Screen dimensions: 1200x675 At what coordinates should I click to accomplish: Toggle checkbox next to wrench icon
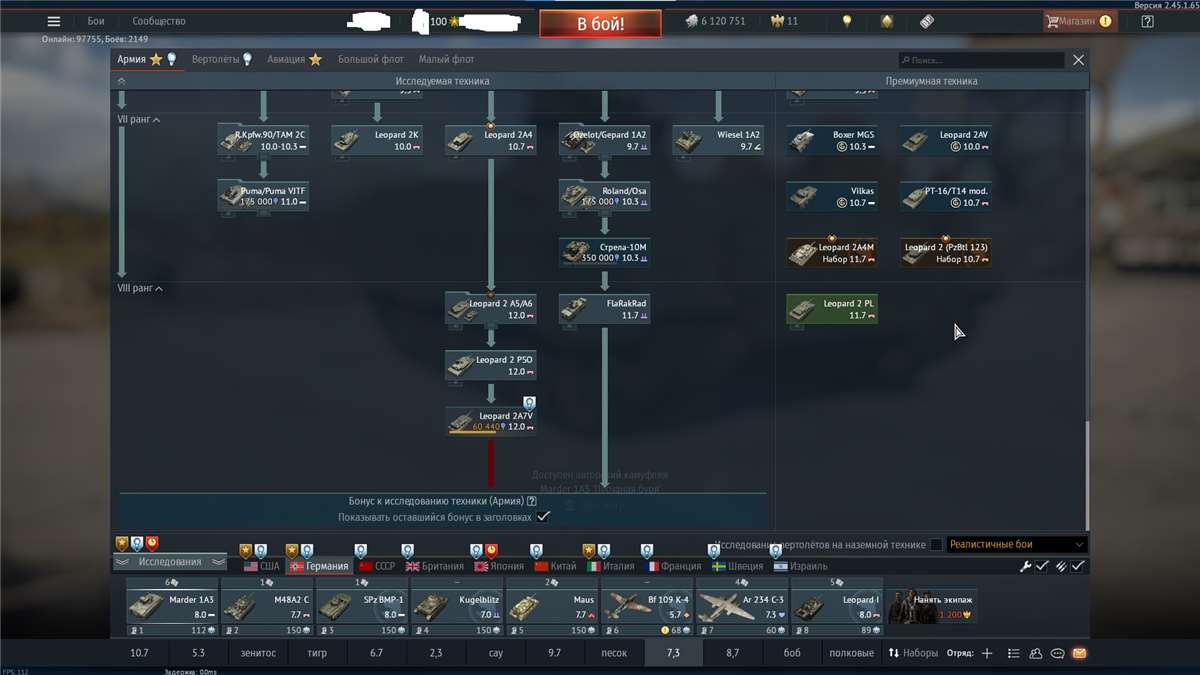tap(1042, 566)
